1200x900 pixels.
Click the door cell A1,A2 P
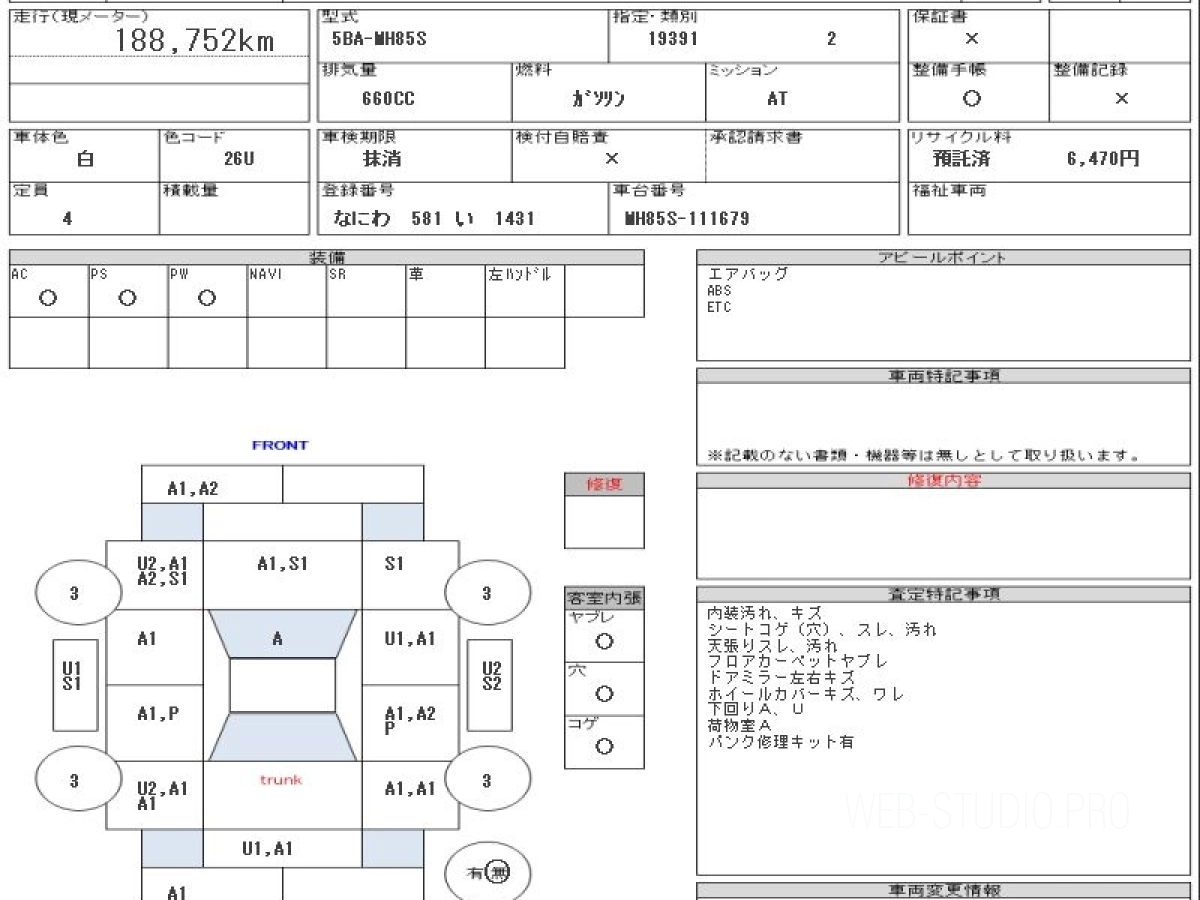click(410, 723)
